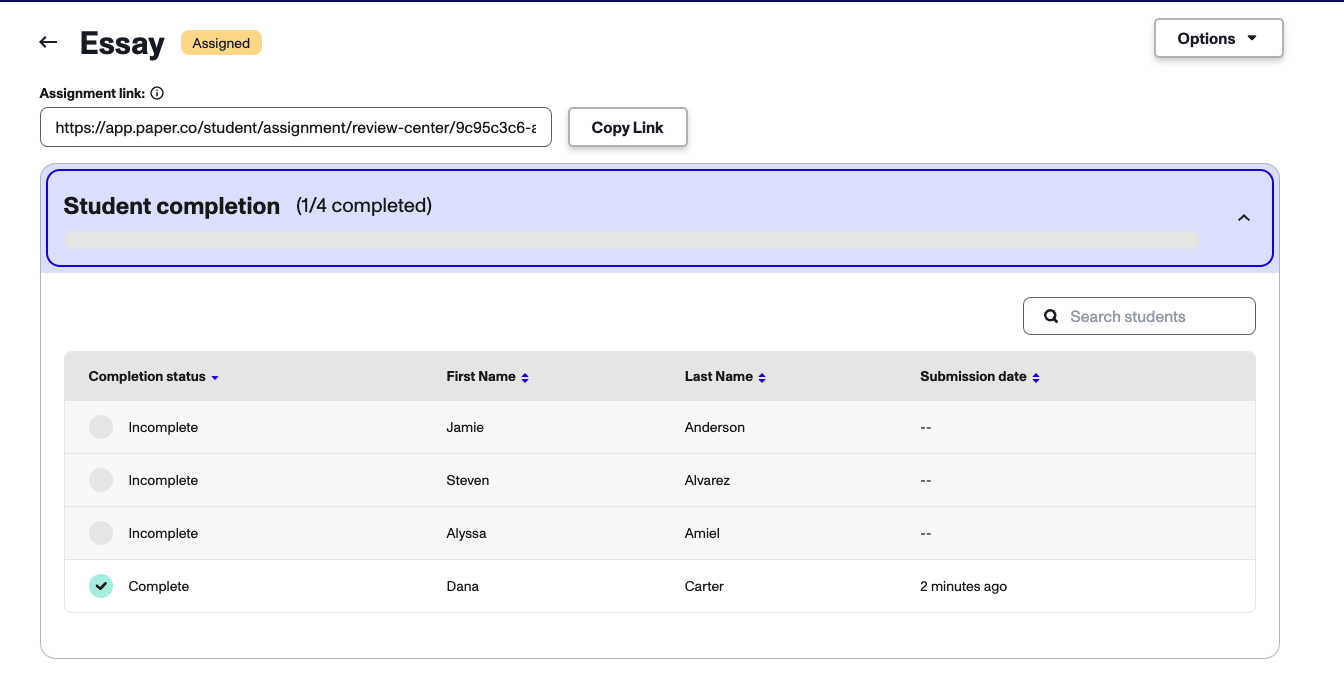Click the assignment link URL field
Viewport: 1344px width, 690px height.
coord(296,127)
